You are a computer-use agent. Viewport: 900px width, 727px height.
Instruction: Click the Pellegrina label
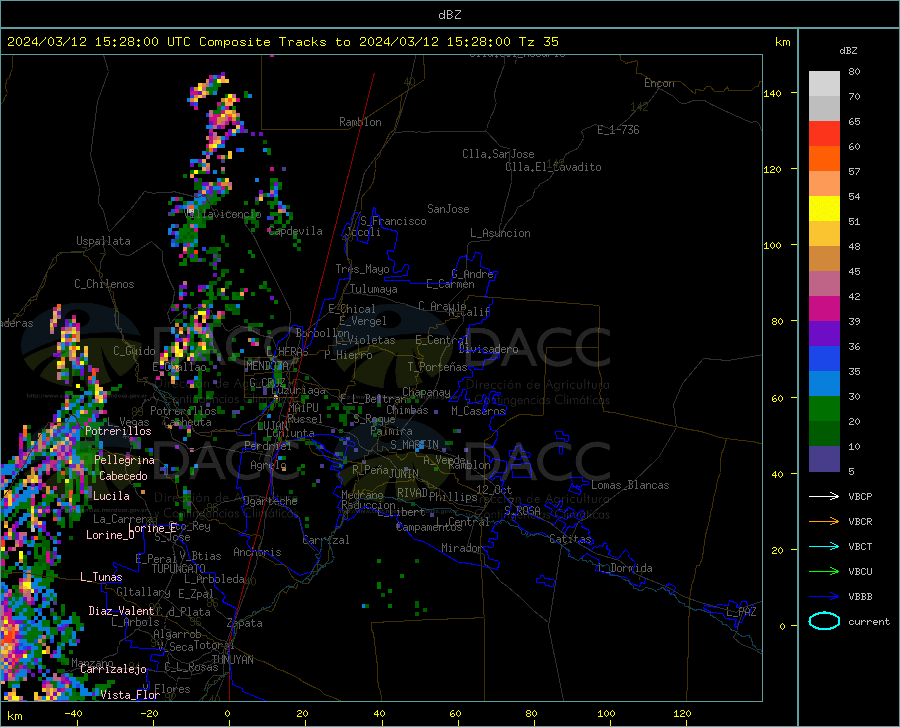click(x=125, y=460)
